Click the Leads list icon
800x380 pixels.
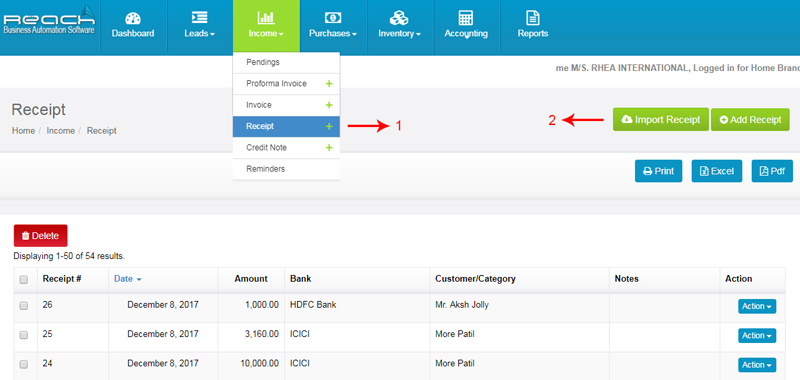199,18
